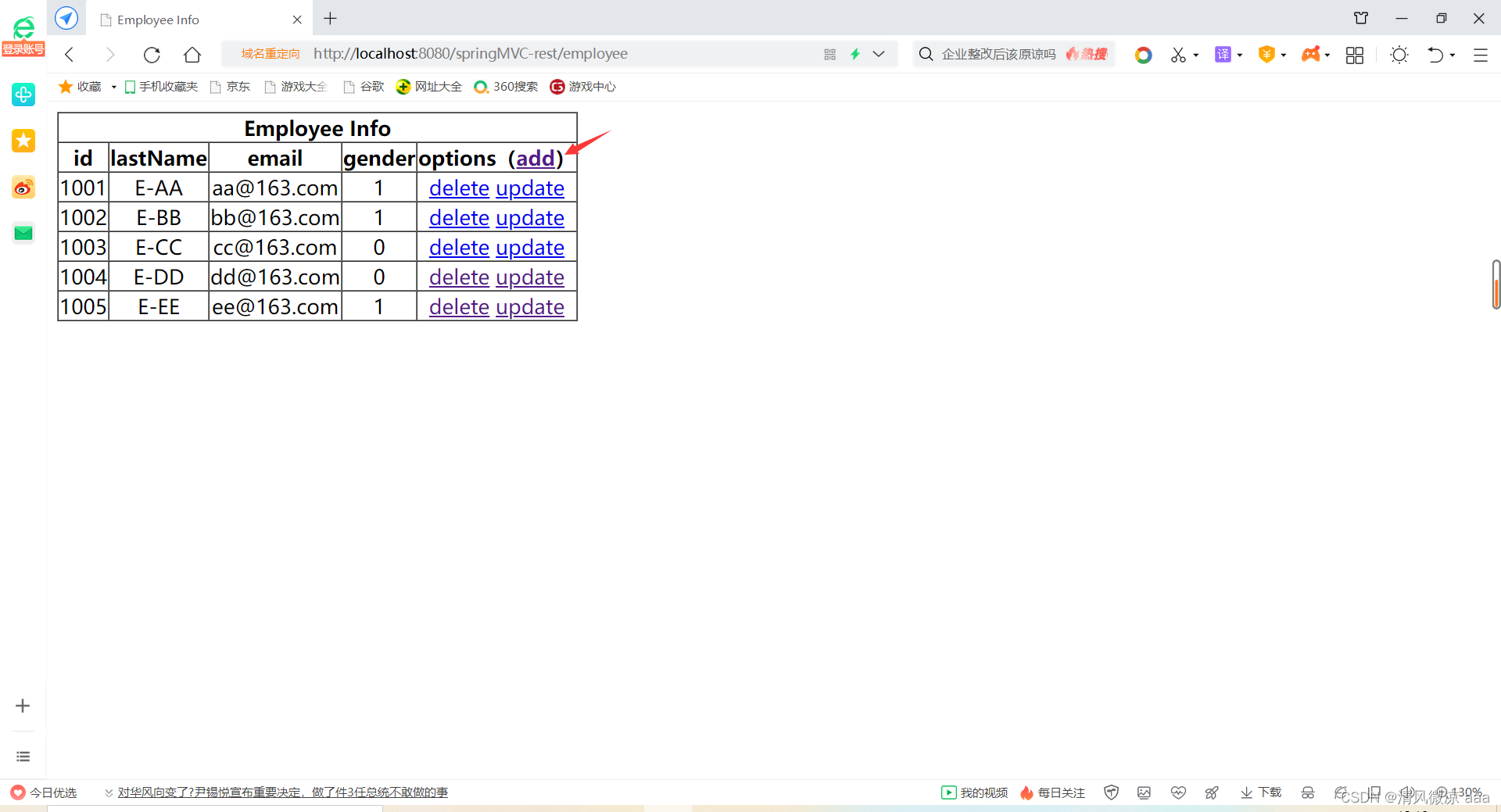Image resolution: width=1501 pixels, height=812 pixels.
Task: Open the extensions grid icon
Action: pos(1355,55)
